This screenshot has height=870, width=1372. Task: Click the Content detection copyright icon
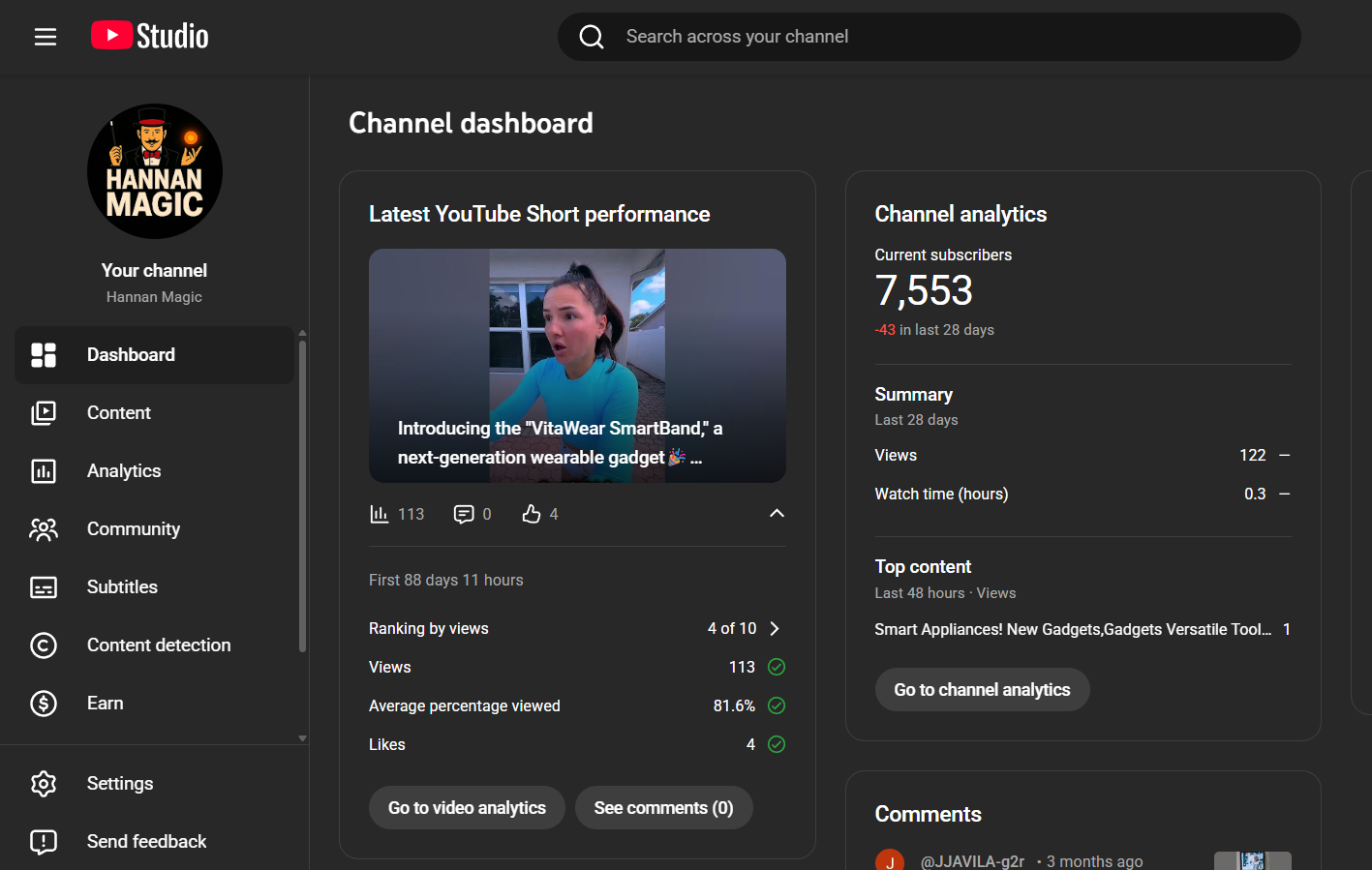(x=44, y=645)
